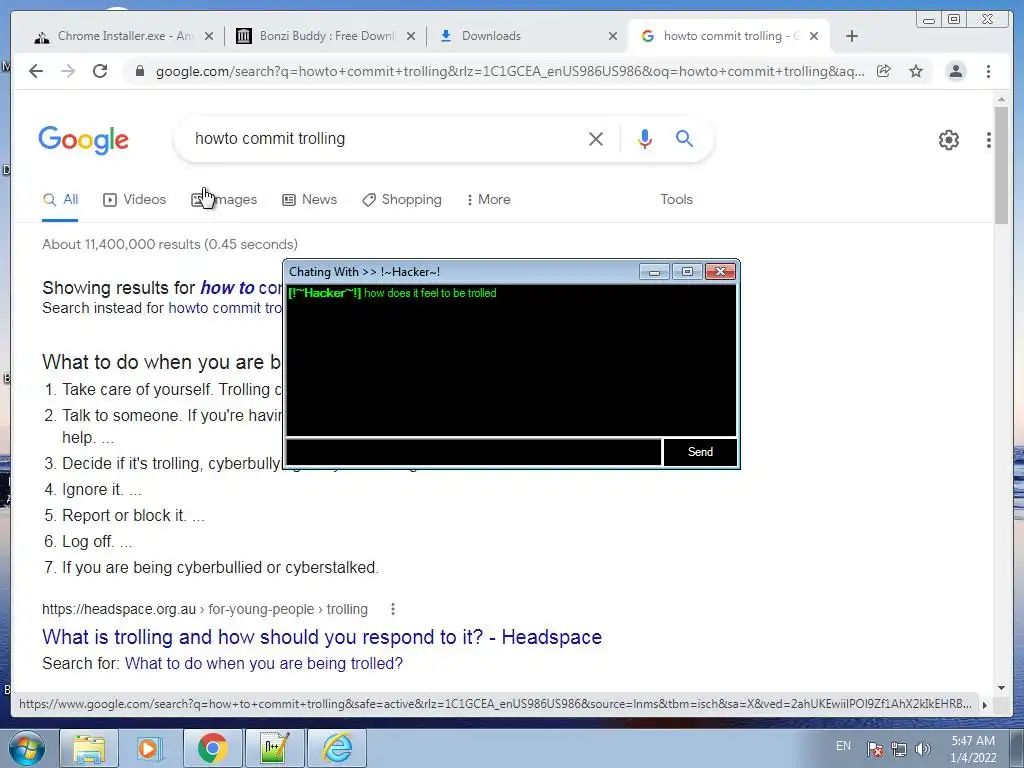Screen dimensions: 1024x768
Task: Click the page scrollbar up arrow
Action: pyautogui.click(x=1001, y=100)
